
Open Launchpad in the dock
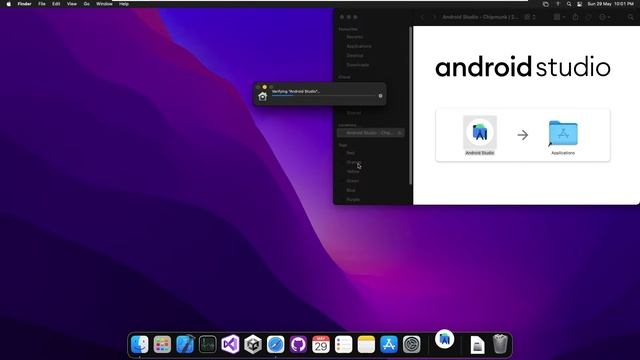pyautogui.click(x=162, y=344)
